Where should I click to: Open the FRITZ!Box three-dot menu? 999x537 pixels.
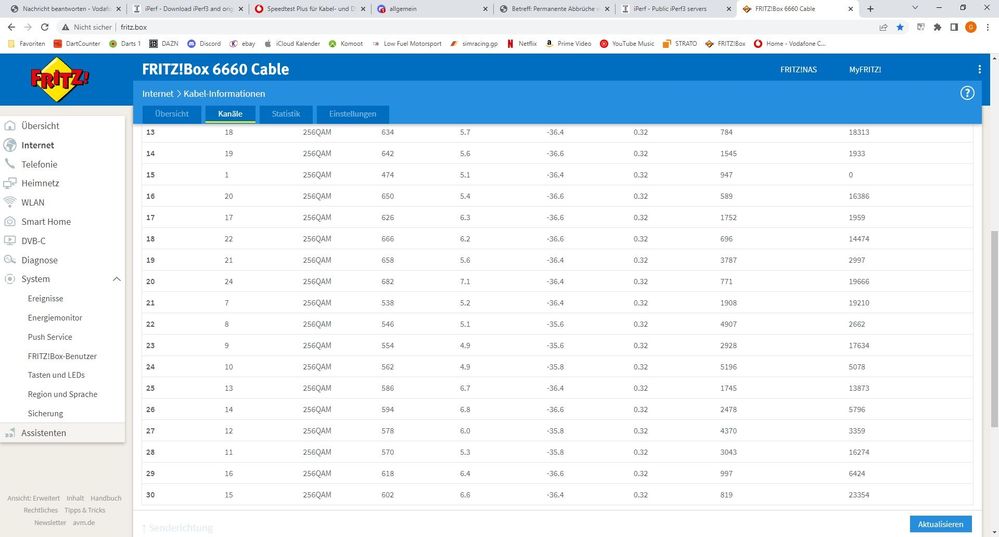[x=979, y=69]
